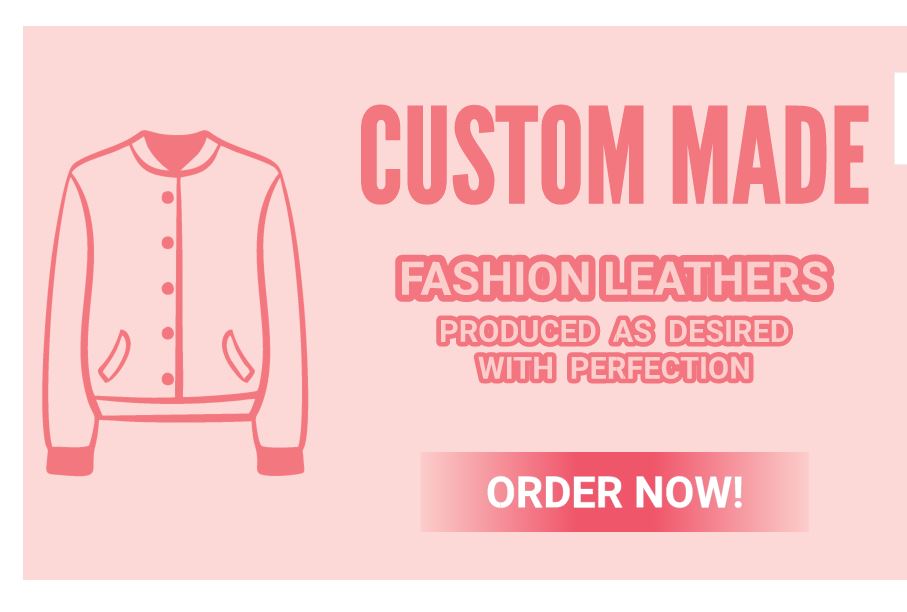Click the right sleeve cuff
This screenshot has width=907, height=612.
[x=281, y=461]
